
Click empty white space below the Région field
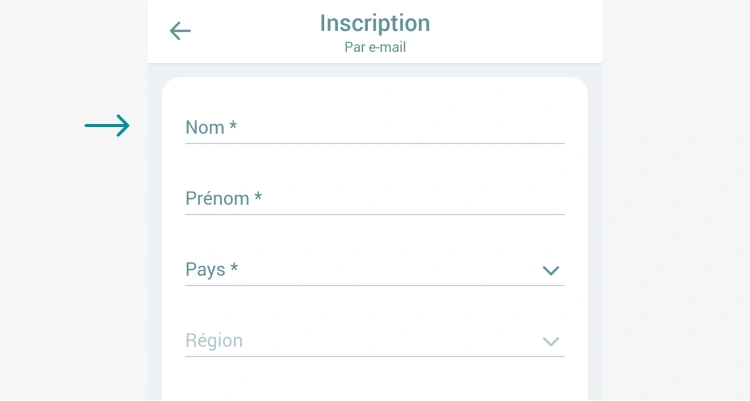click(x=375, y=380)
